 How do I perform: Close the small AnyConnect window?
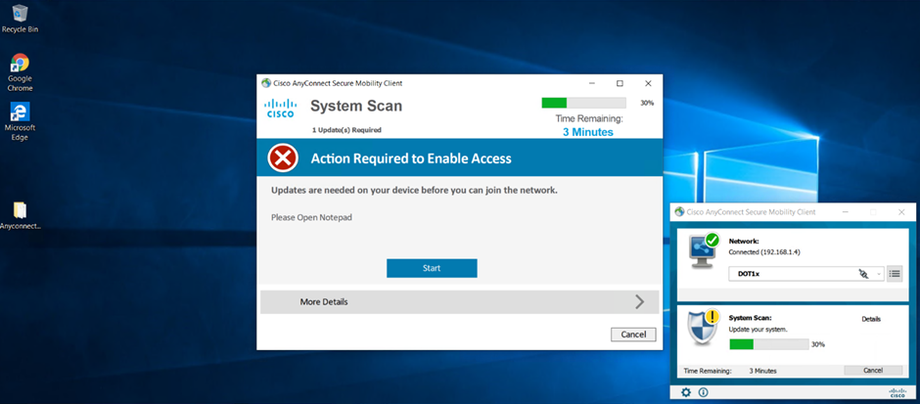[x=902, y=212]
